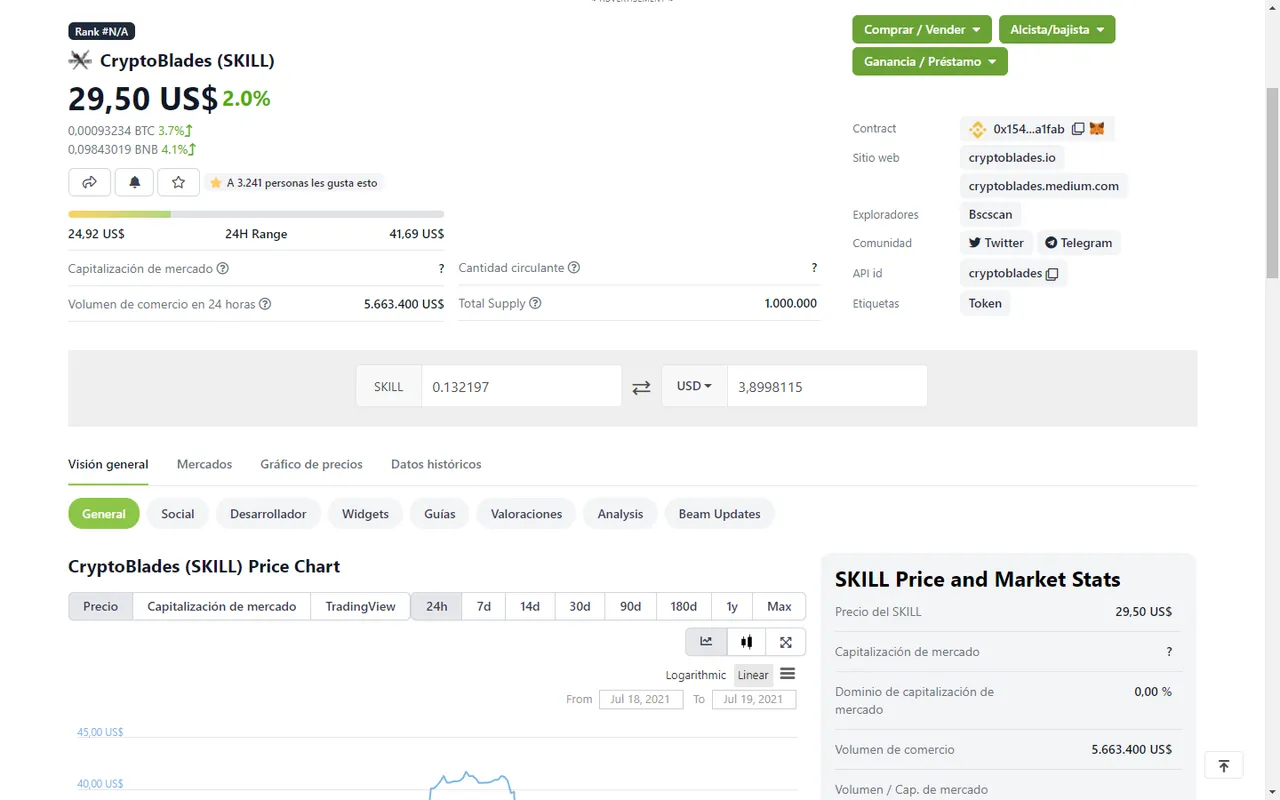Switch to line chart view icon
Image resolution: width=1280 pixels, height=800 pixels.
click(x=706, y=642)
